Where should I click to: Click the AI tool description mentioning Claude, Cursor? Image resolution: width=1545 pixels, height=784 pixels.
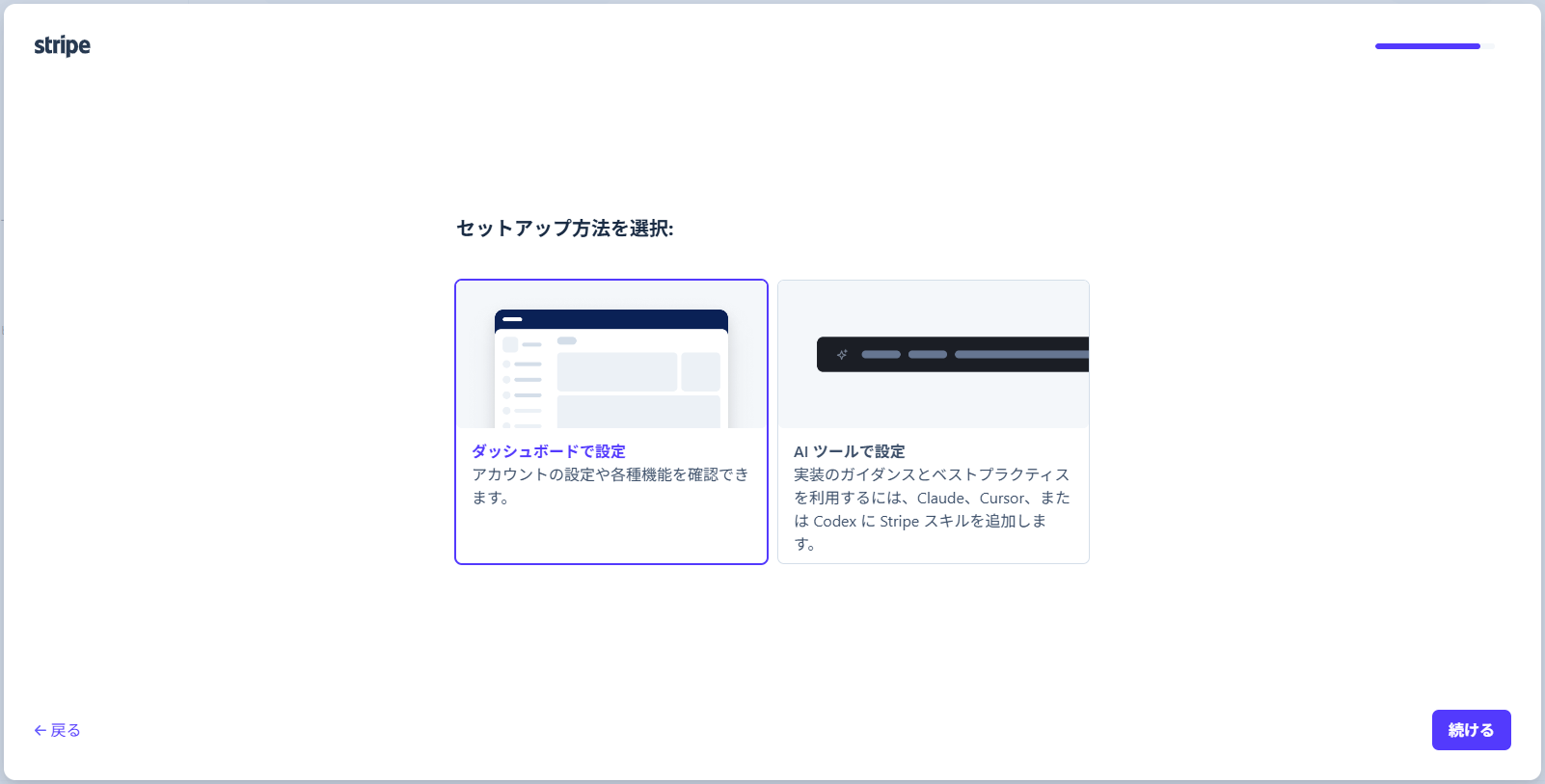[x=932, y=509]
